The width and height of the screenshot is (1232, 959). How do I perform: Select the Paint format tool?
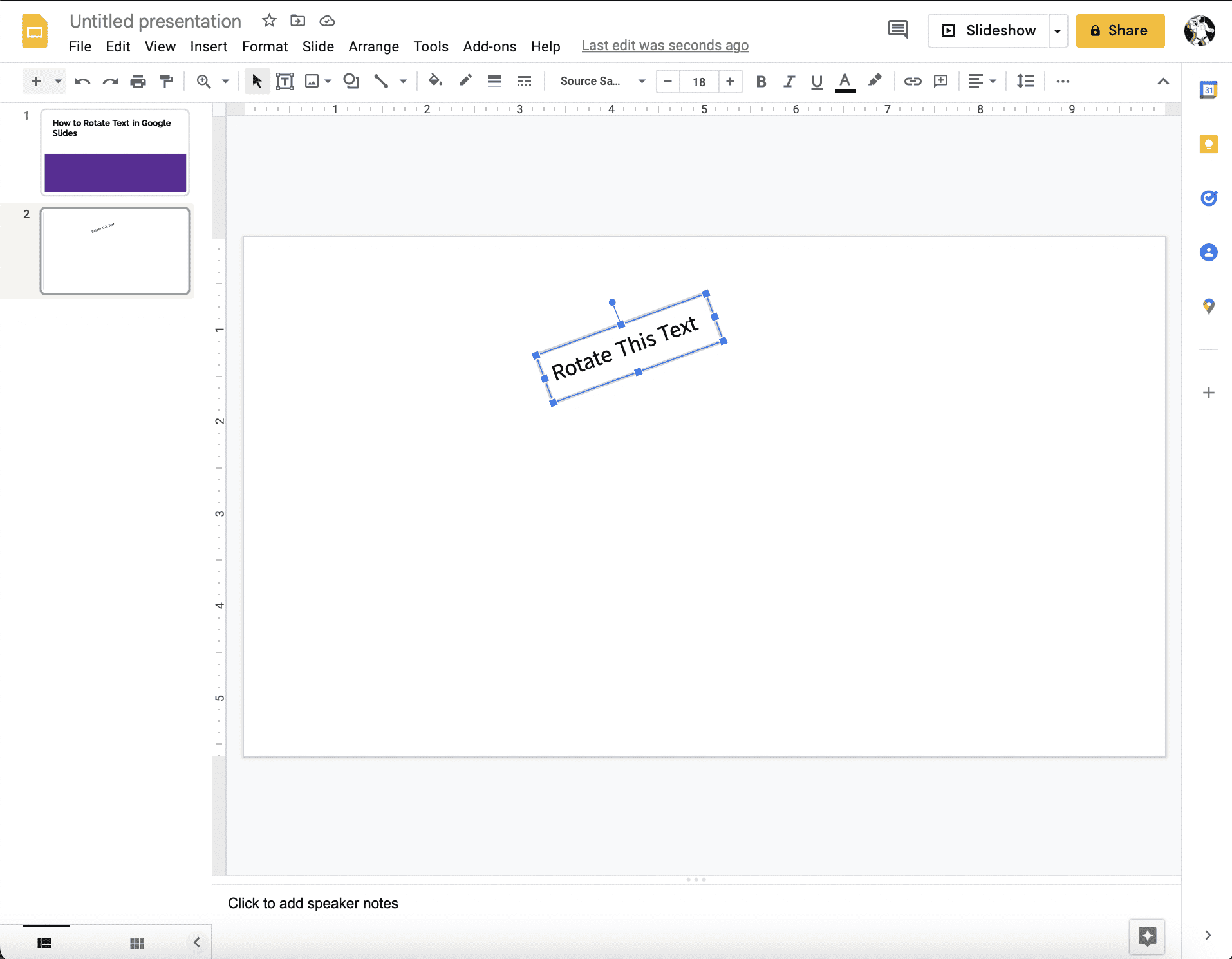coord(166,81)
